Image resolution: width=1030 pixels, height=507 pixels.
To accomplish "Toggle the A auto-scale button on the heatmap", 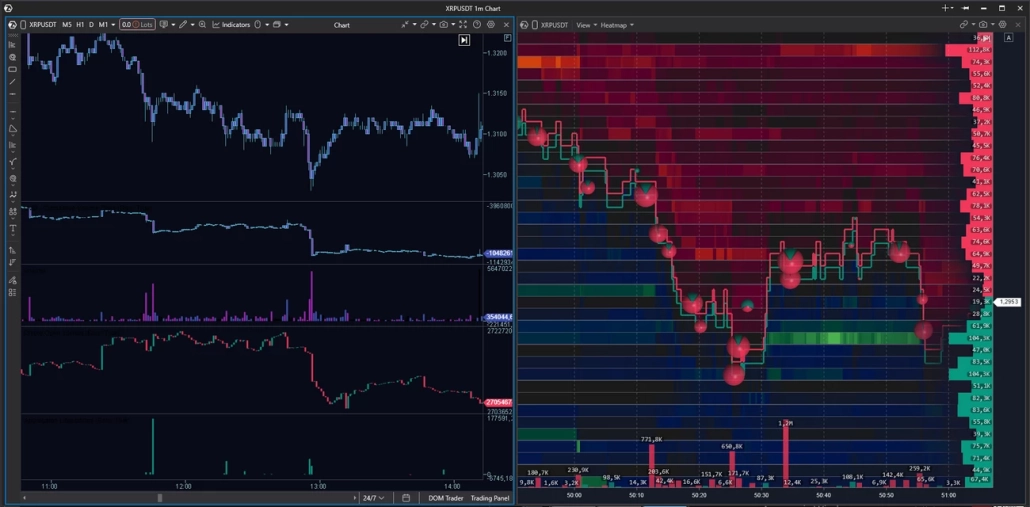I will coord(1008,38).
